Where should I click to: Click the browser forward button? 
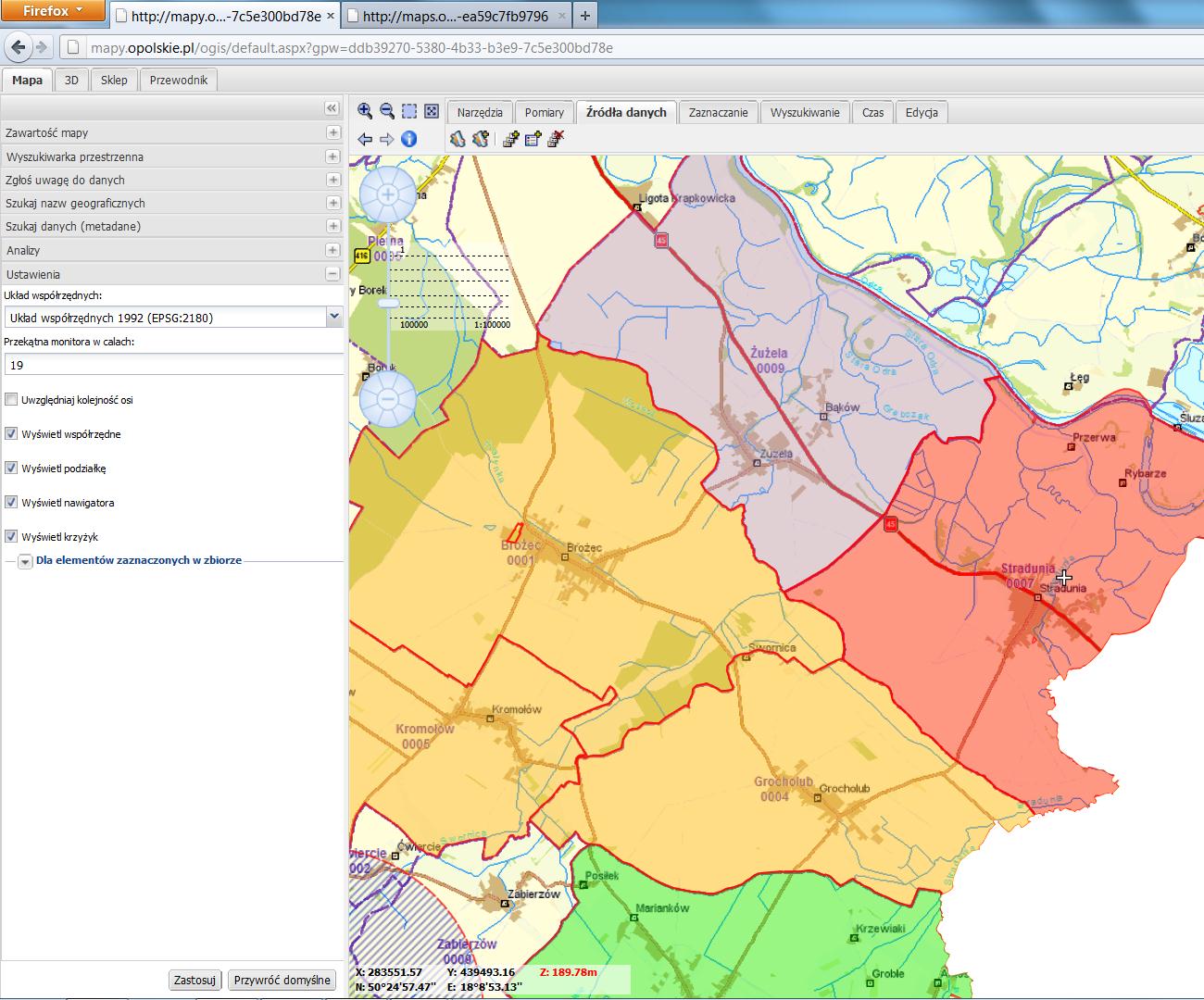point(42,47)
